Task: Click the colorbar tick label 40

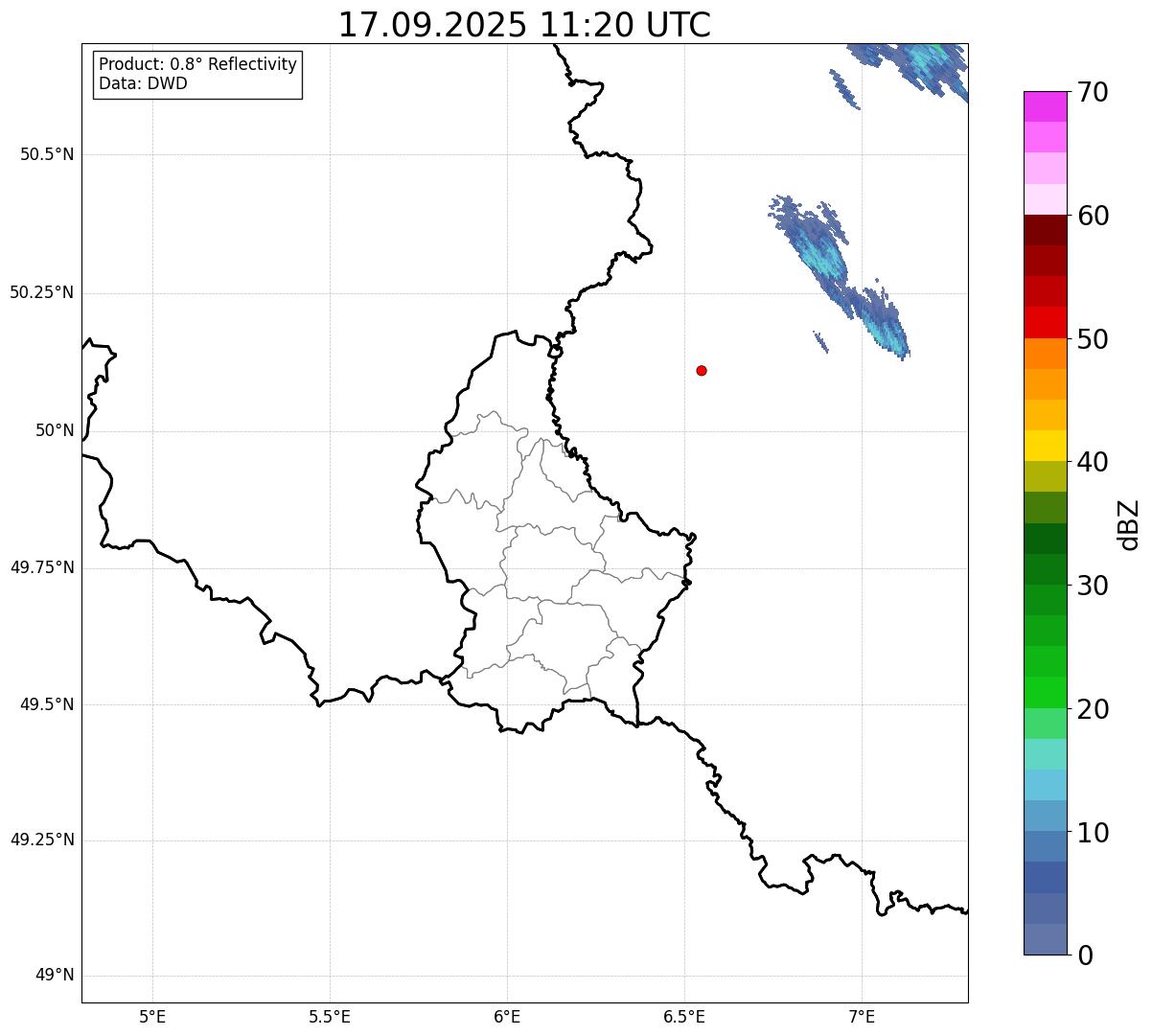Action: [1094, 462]
